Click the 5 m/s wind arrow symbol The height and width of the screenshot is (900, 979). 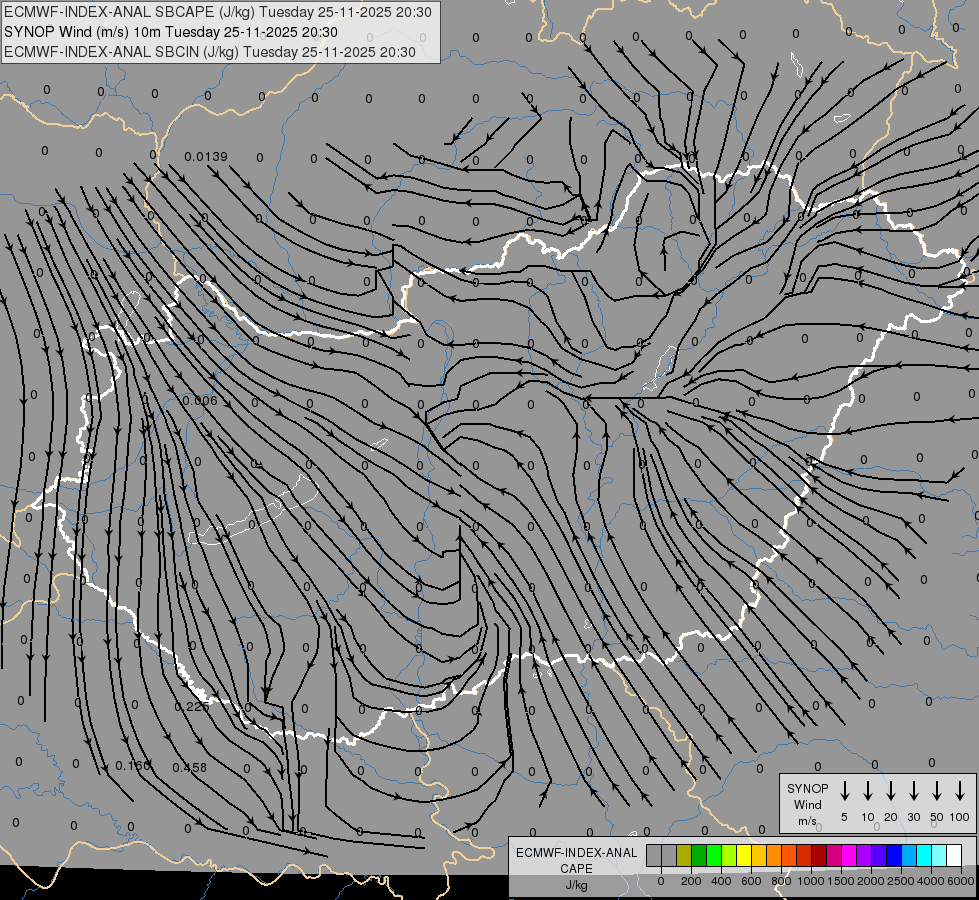coord(844,791)
